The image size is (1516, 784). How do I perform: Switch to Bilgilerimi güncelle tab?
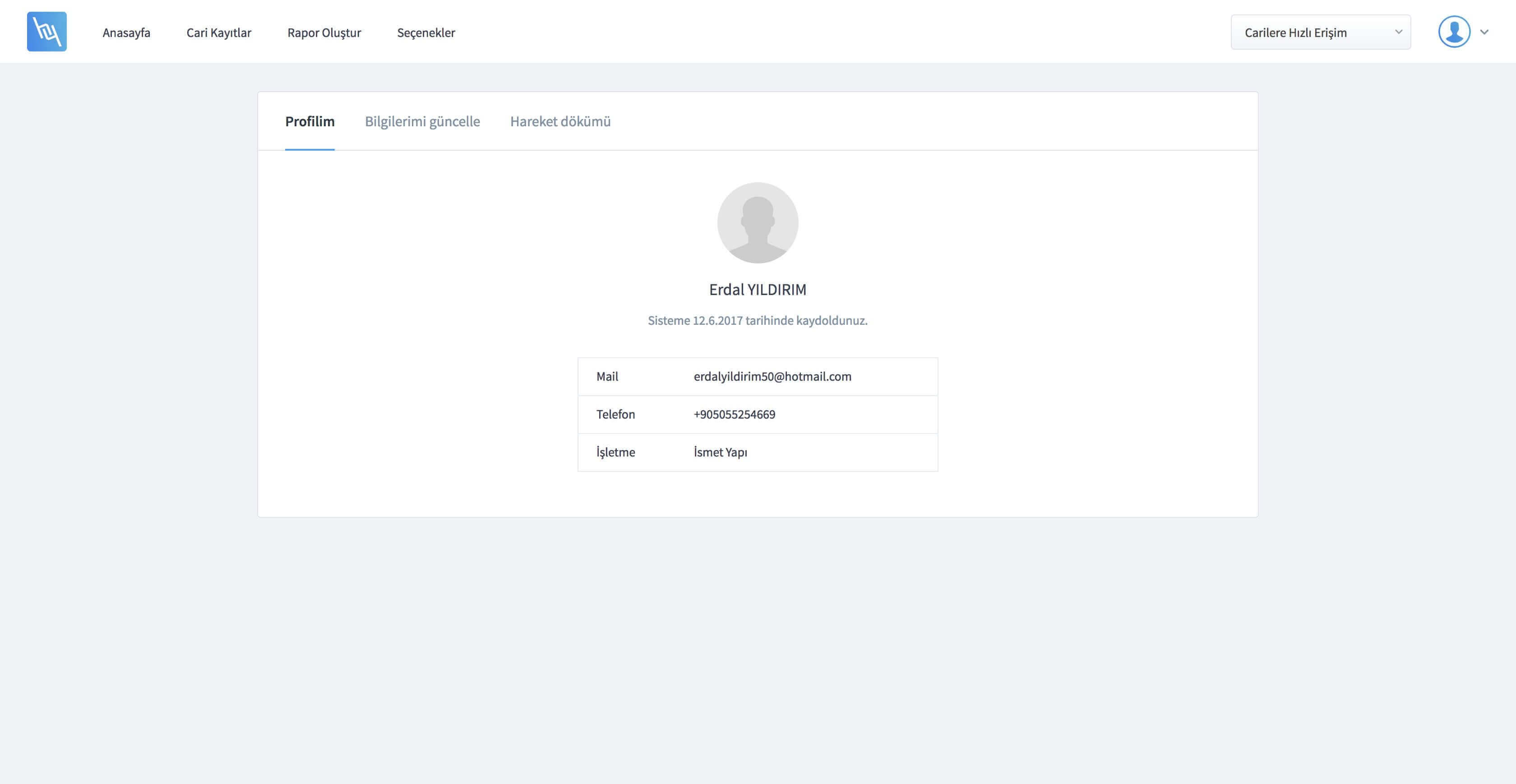422,121
